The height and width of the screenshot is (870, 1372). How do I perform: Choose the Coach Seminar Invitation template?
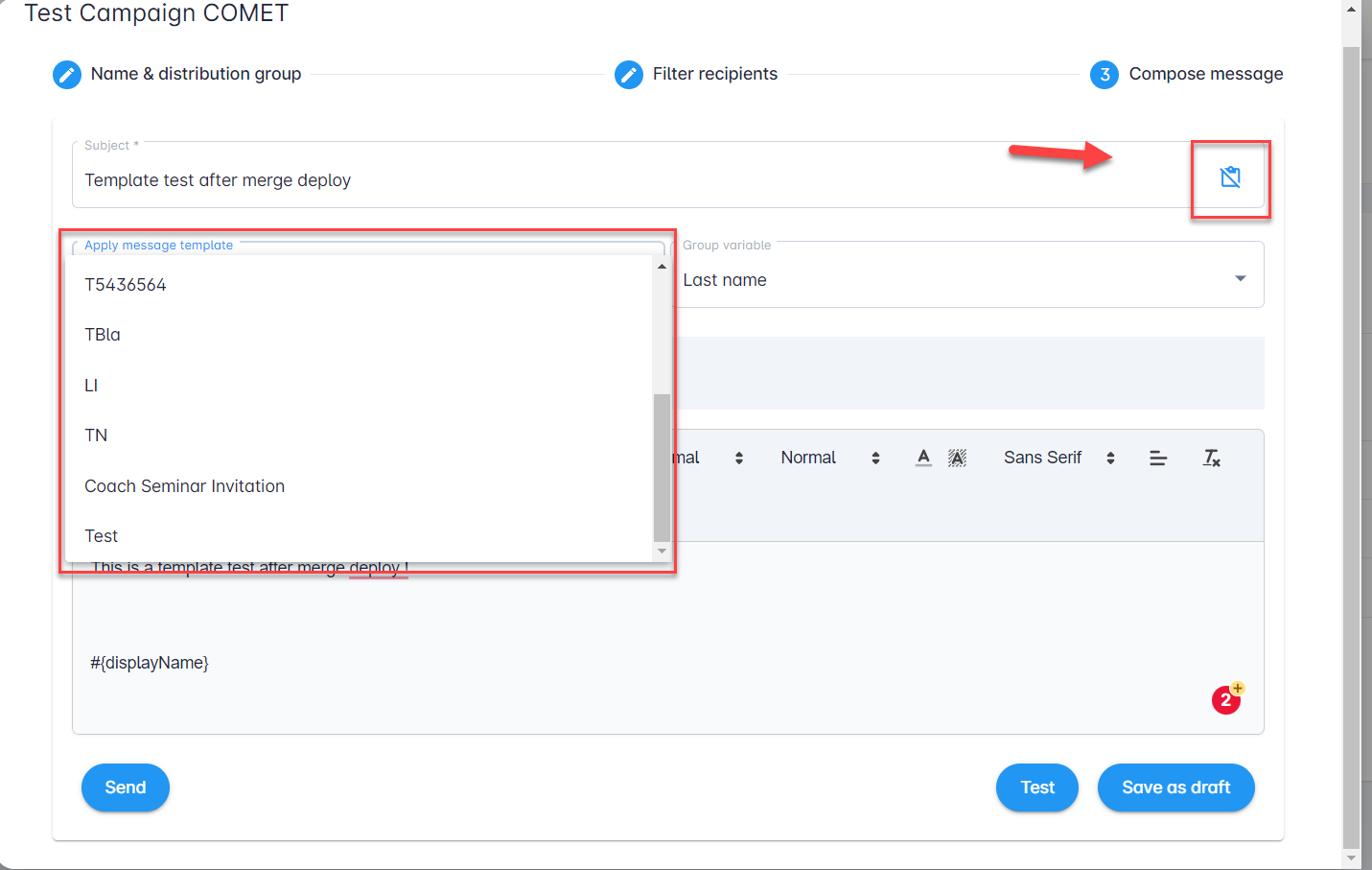(184, 486)
